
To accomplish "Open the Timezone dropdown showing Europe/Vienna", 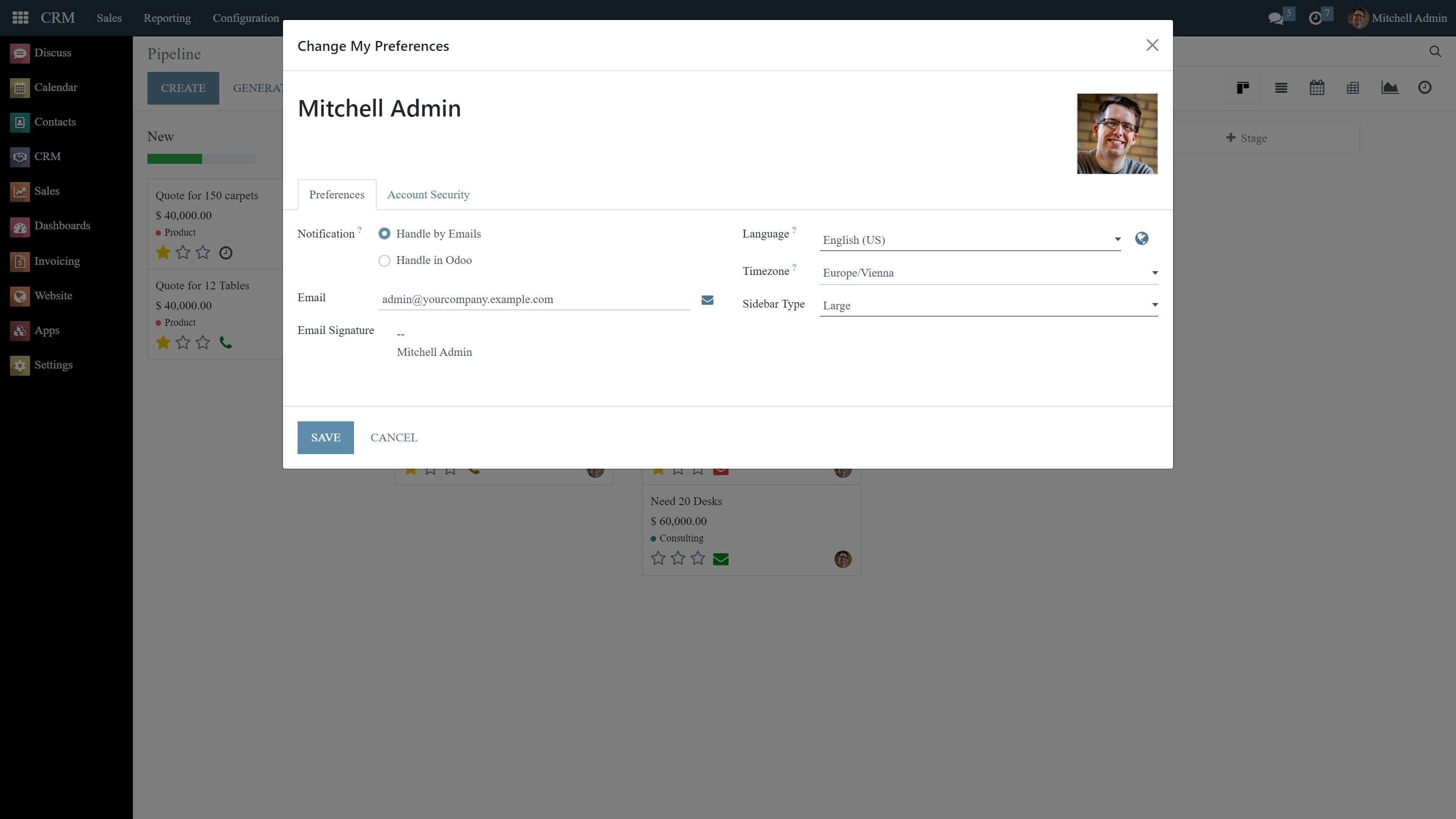I will [988, 273].
